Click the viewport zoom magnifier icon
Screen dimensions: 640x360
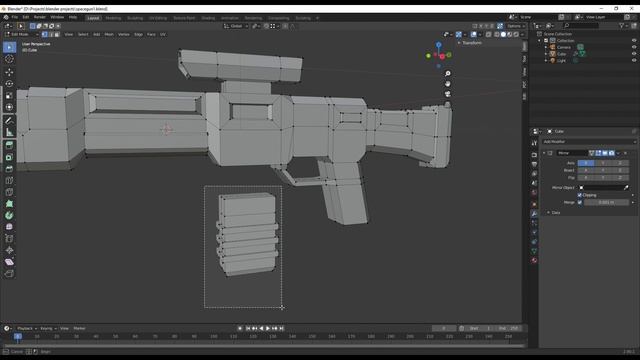[448, 73]
